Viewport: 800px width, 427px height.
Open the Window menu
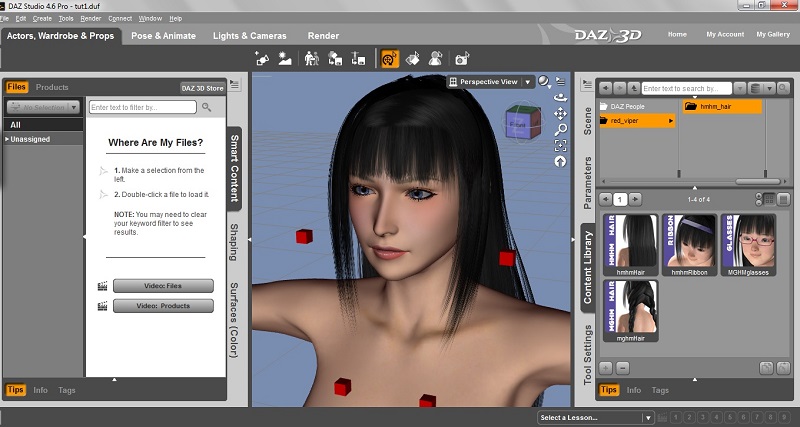(x=151, y=18)
